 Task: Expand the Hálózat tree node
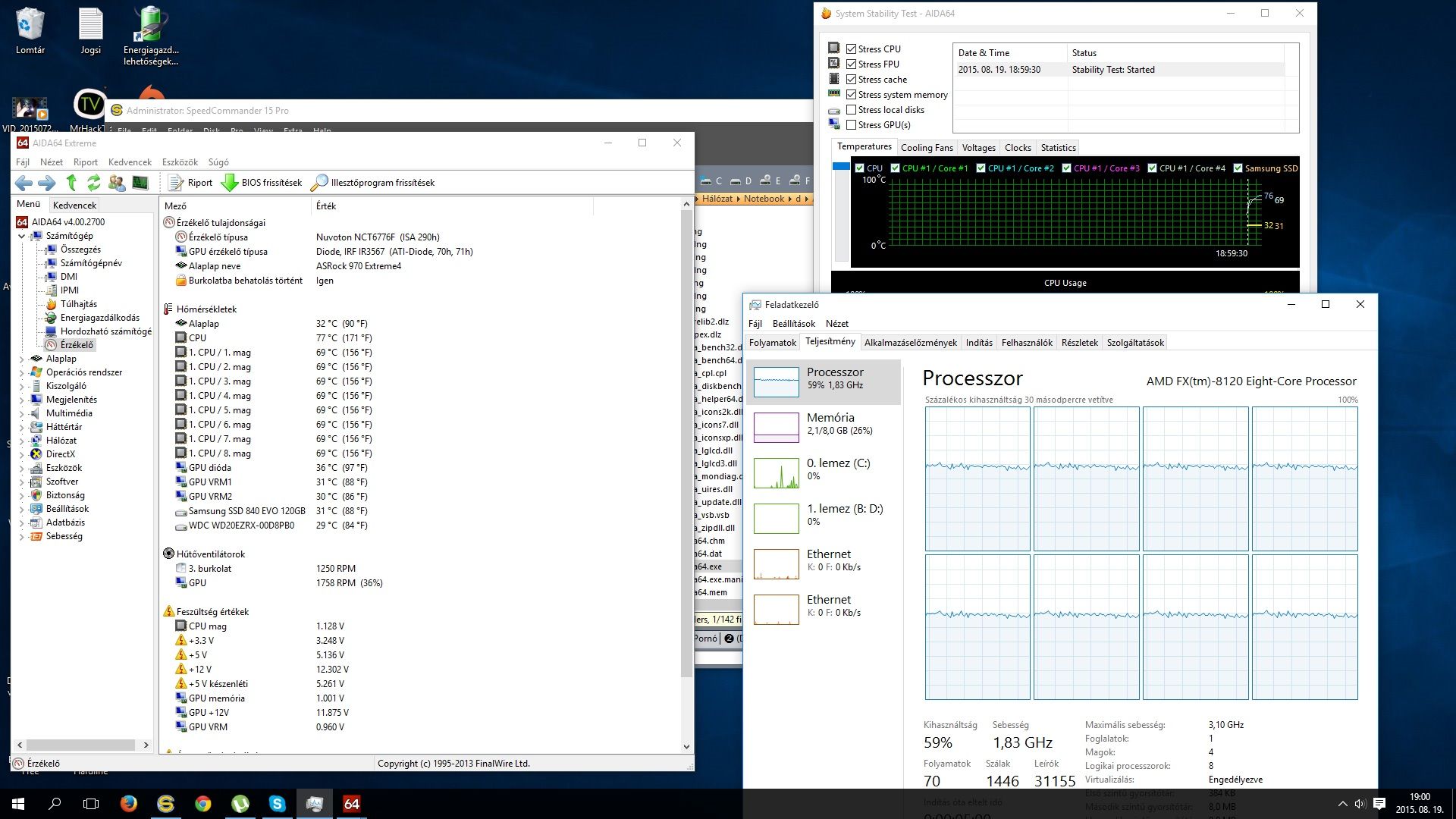(x=21, y=441)
